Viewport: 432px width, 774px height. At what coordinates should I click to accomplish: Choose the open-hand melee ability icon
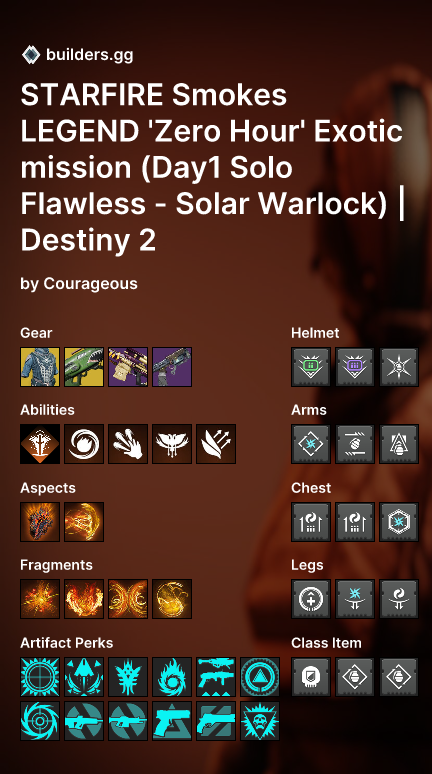(x=128, y=444)
